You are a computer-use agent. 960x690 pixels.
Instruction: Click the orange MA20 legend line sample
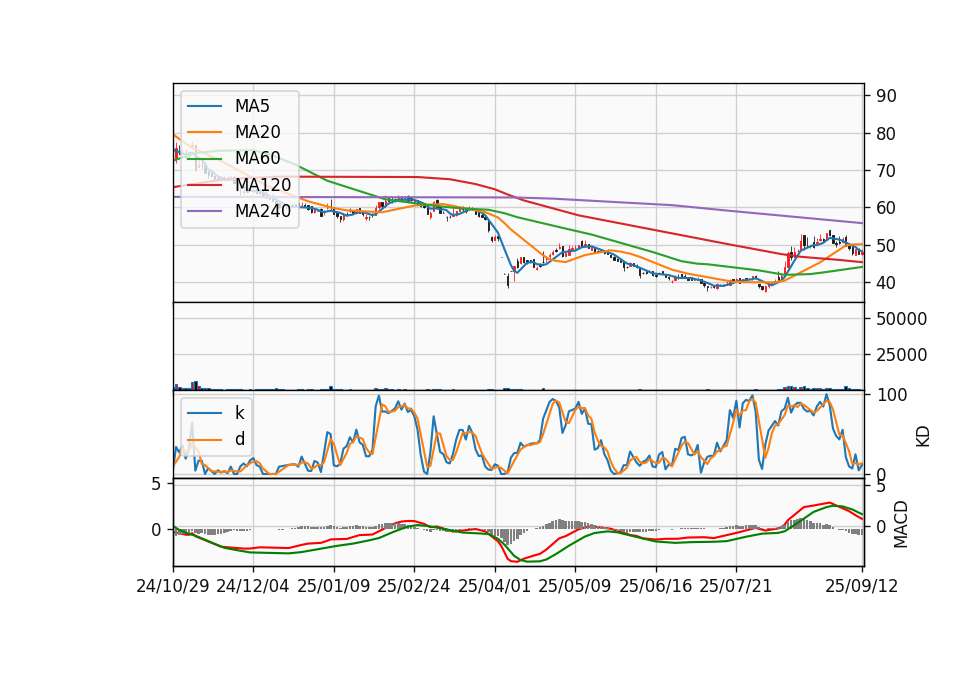tap(204, 132)
